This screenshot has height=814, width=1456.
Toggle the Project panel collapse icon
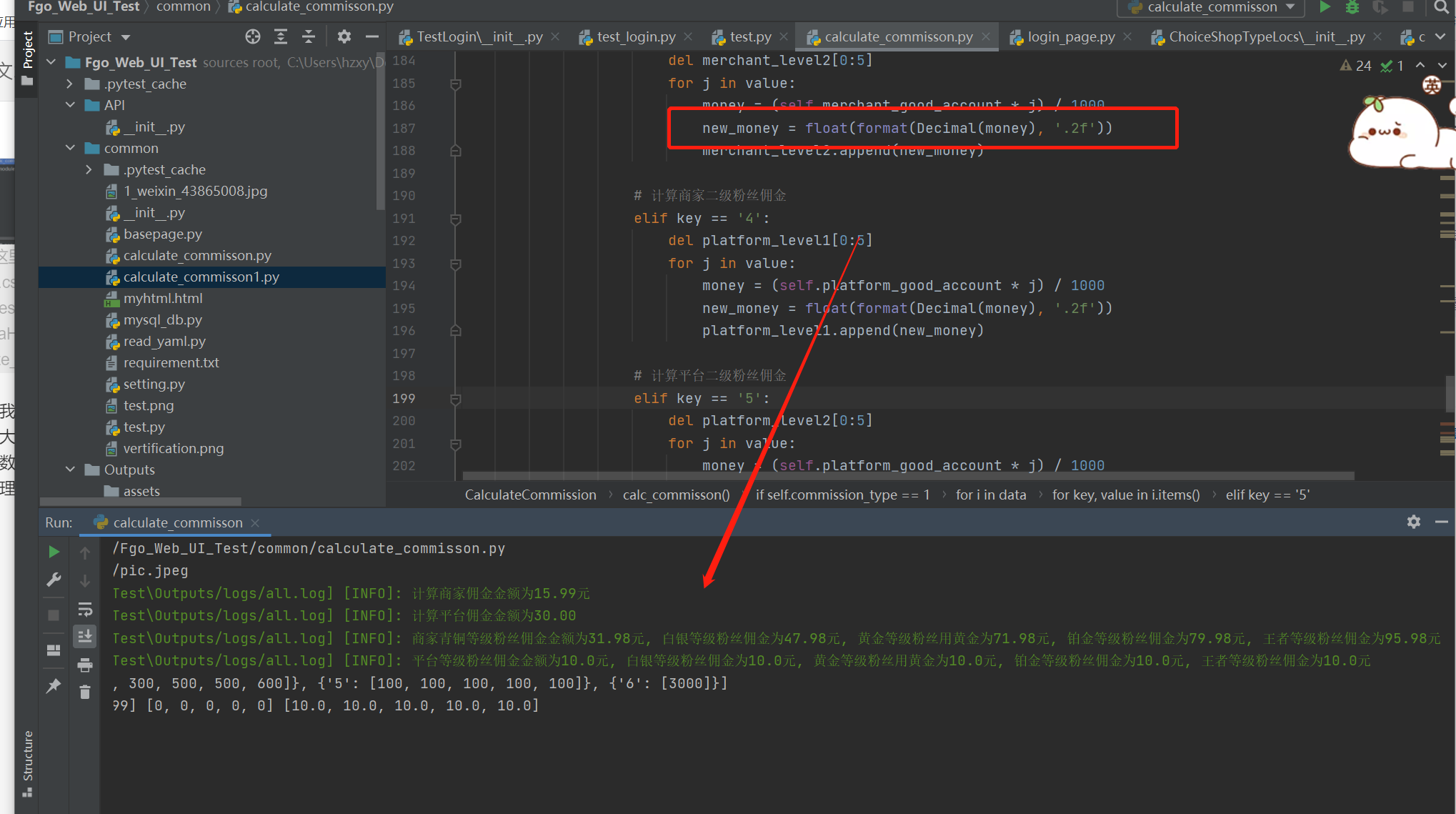coord(372,39)
